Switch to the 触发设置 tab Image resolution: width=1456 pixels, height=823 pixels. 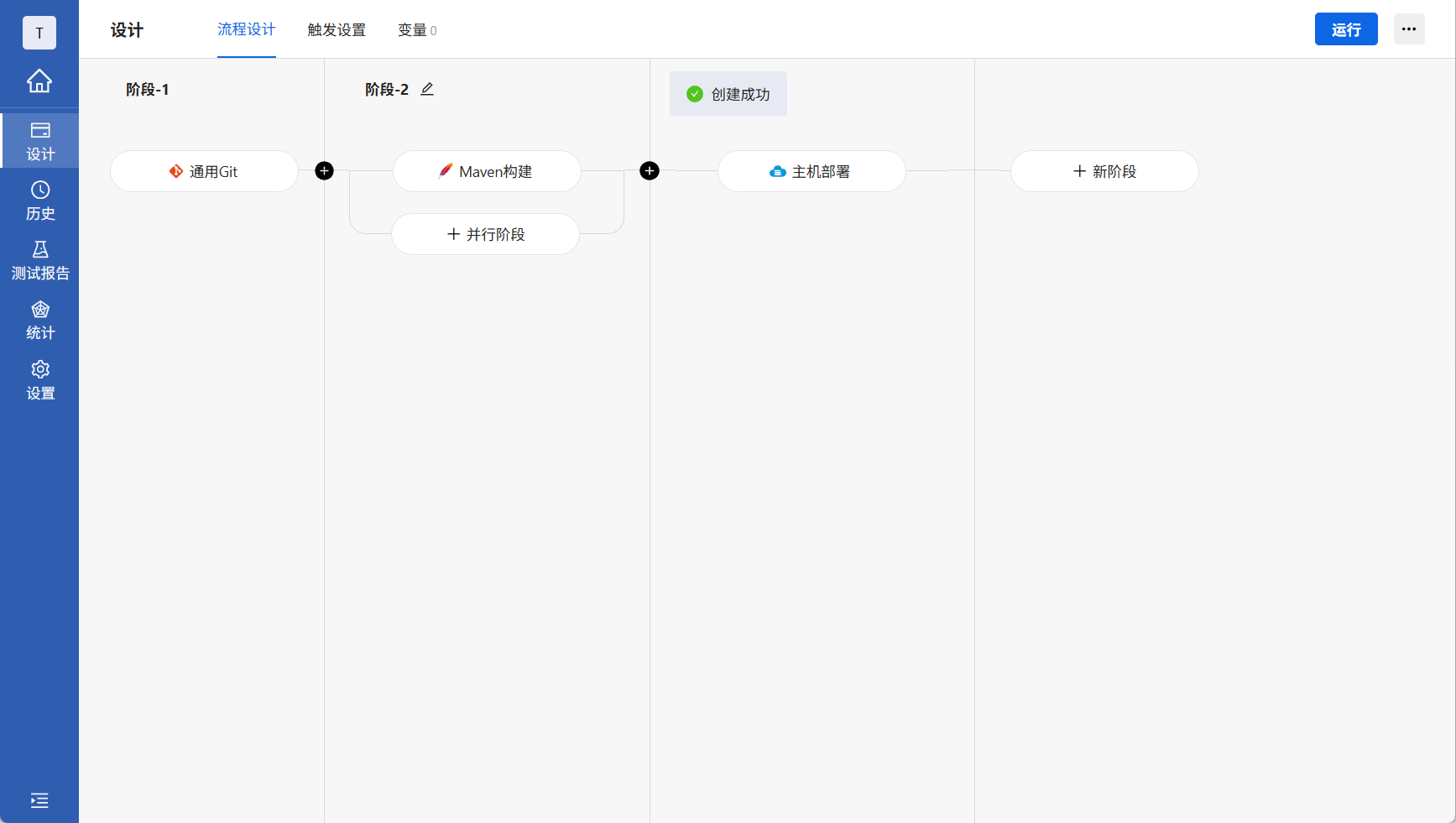[x=337, y=29]
